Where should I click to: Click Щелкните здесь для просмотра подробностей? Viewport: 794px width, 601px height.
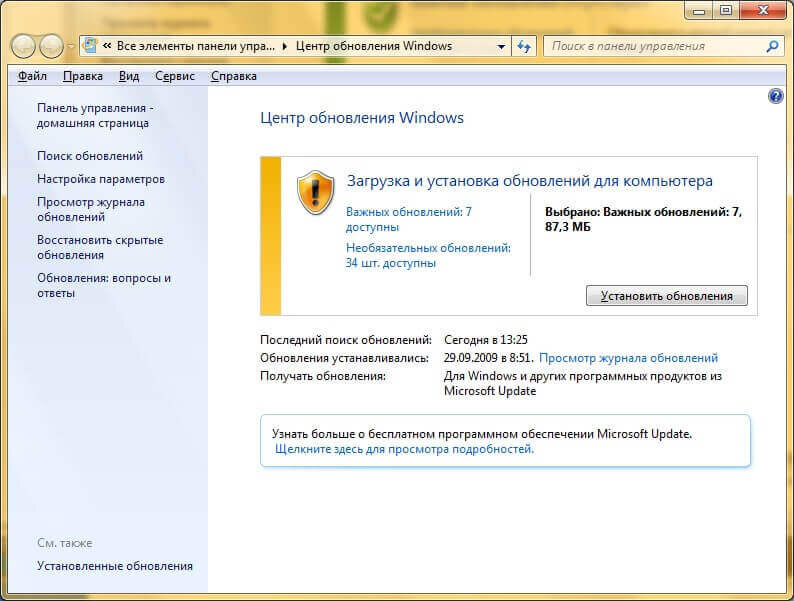tap(405, 449)
